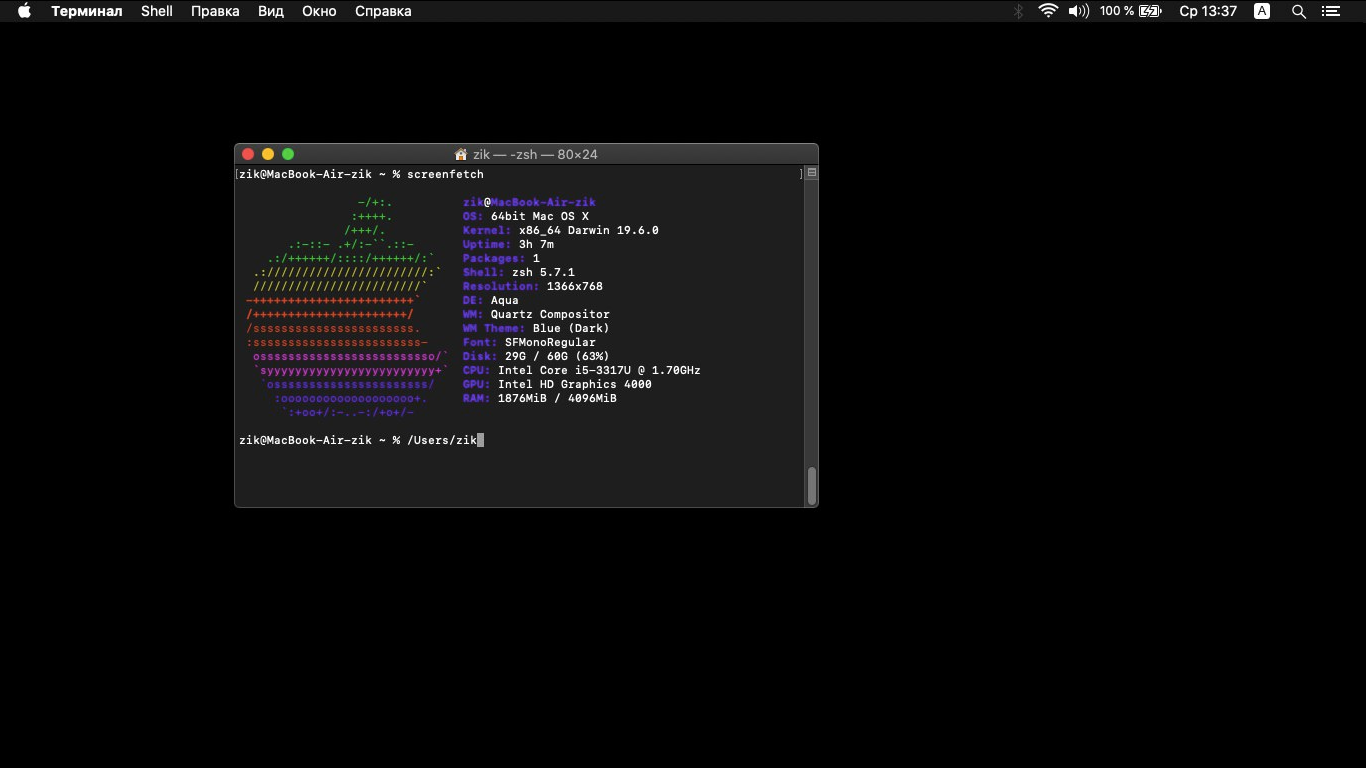Click the Terminal vertical scrollbar thumb
The width and height of the screenshot is (1366, 768).
coord(812,486)
